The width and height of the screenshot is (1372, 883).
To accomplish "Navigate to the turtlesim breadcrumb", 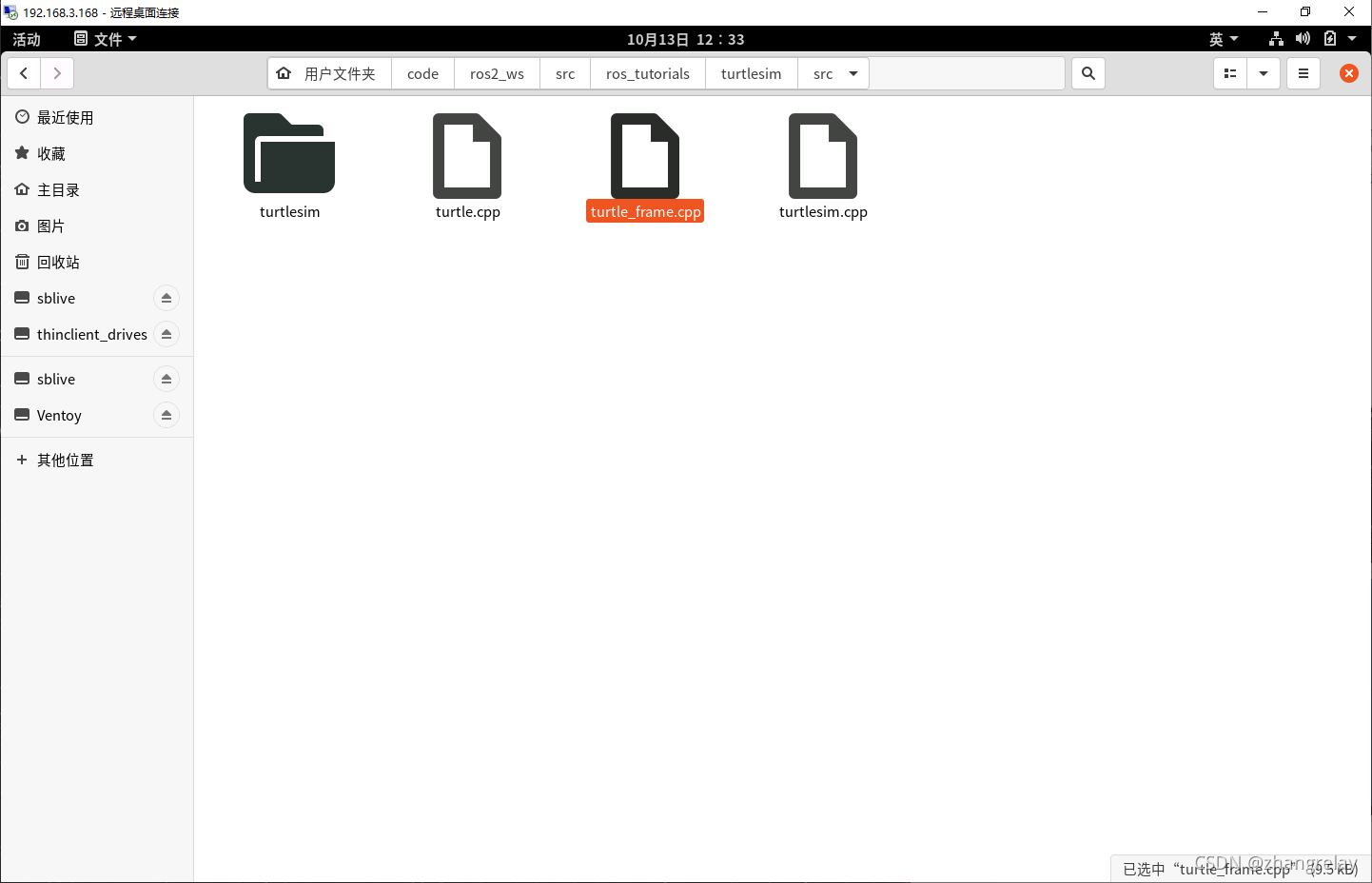I will coord(751,73).
